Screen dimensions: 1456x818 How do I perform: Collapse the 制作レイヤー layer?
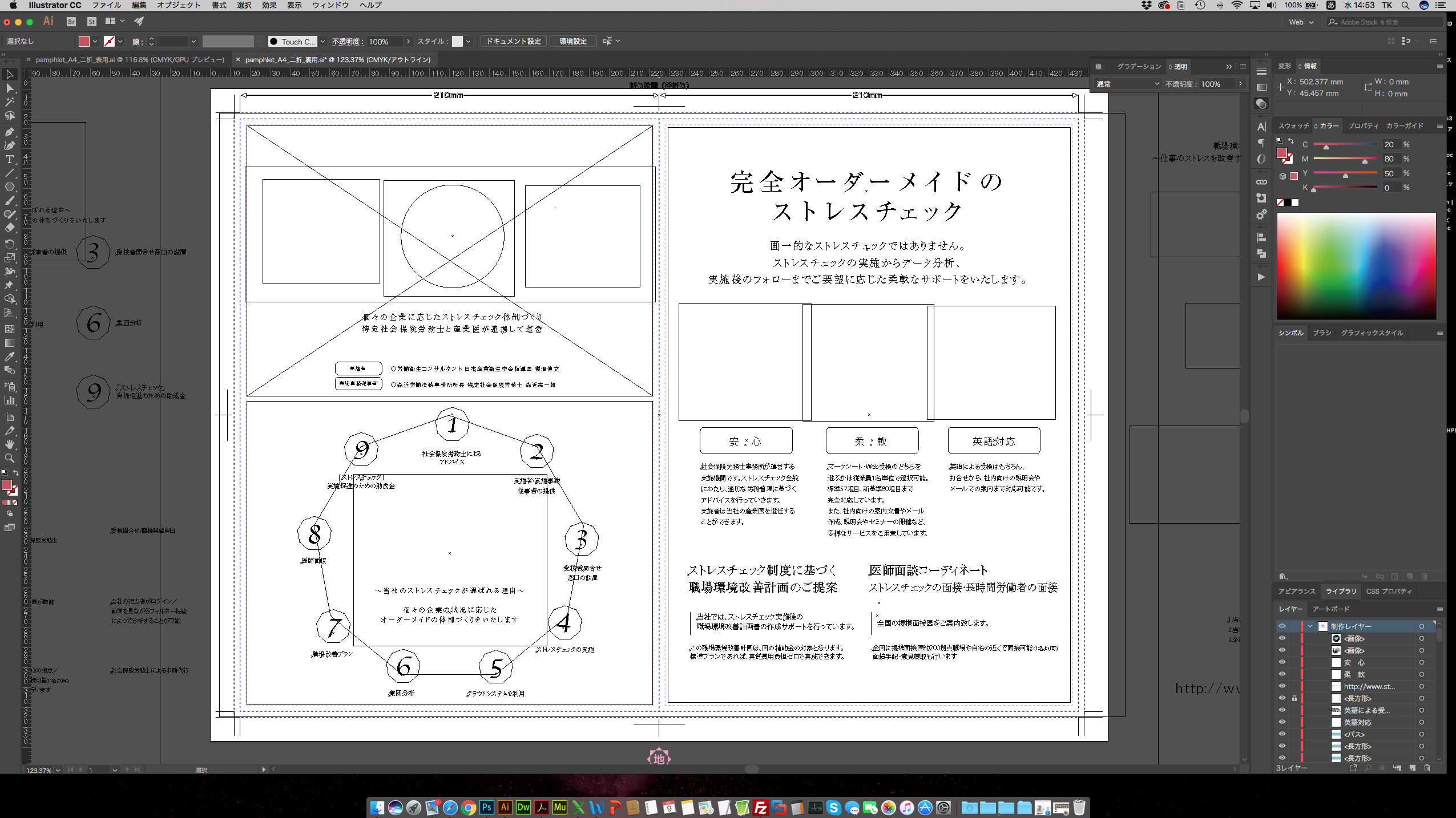coord(1310,626)
